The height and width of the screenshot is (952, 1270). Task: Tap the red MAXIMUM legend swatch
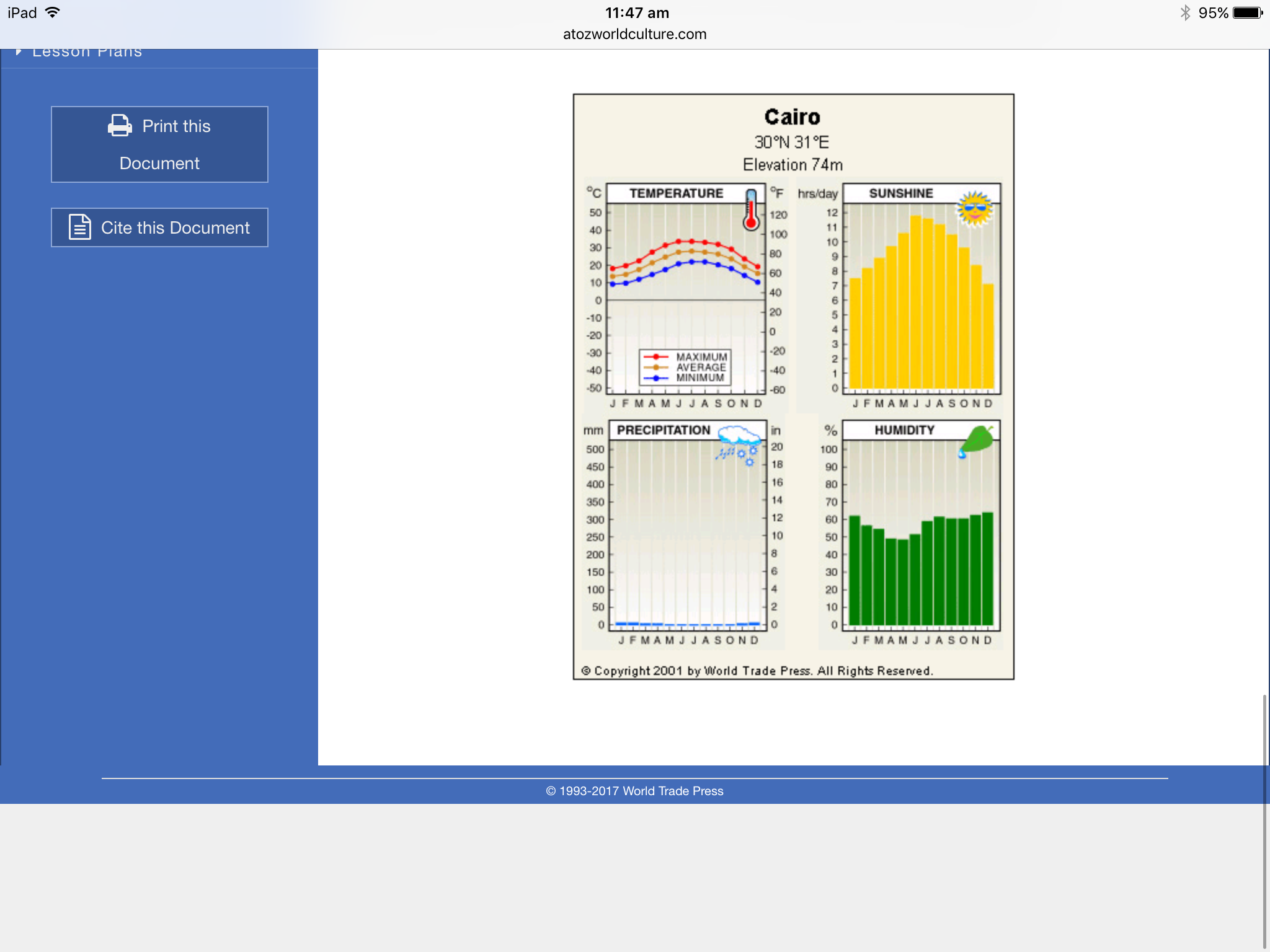pyautogui.click(x=655, y=357)
